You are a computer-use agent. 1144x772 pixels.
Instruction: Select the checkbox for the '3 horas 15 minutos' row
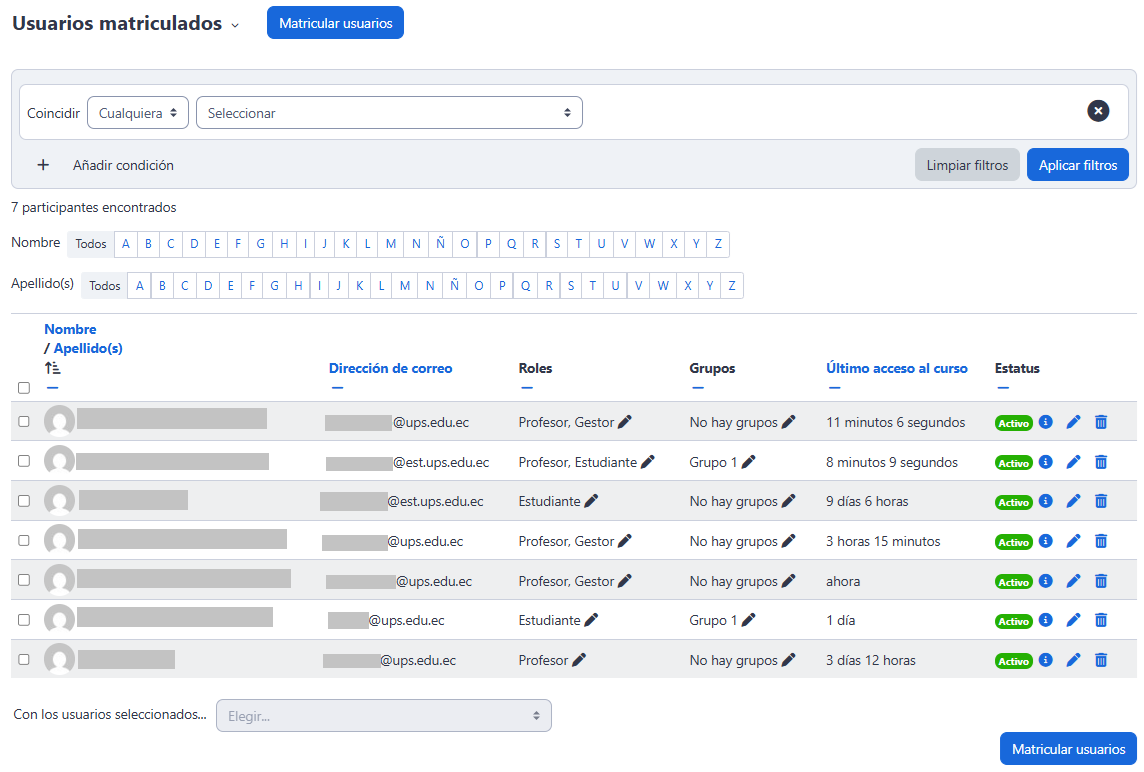click(x=24, y=541)
